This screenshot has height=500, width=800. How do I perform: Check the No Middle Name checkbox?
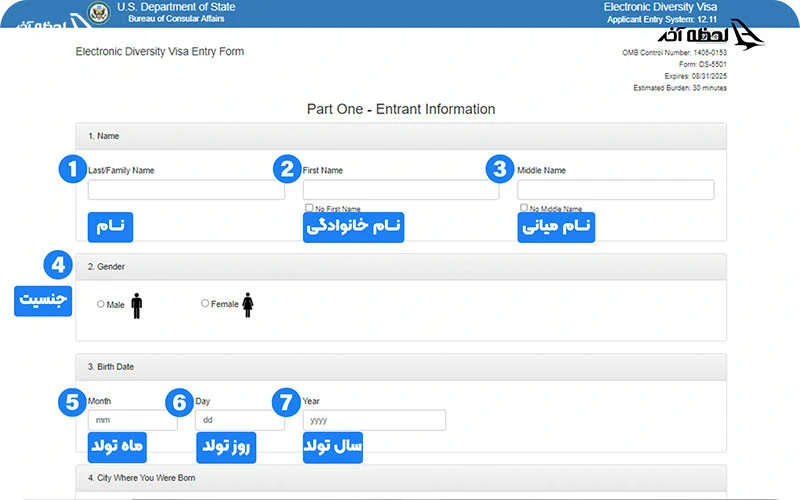click(x=523, y=208)
